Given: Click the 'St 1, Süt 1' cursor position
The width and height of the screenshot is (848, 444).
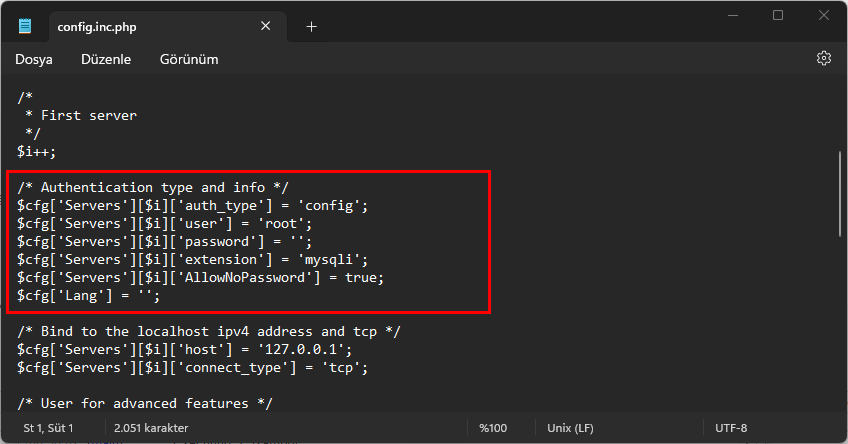Looking at the screenshot, I should pos(48,428).
